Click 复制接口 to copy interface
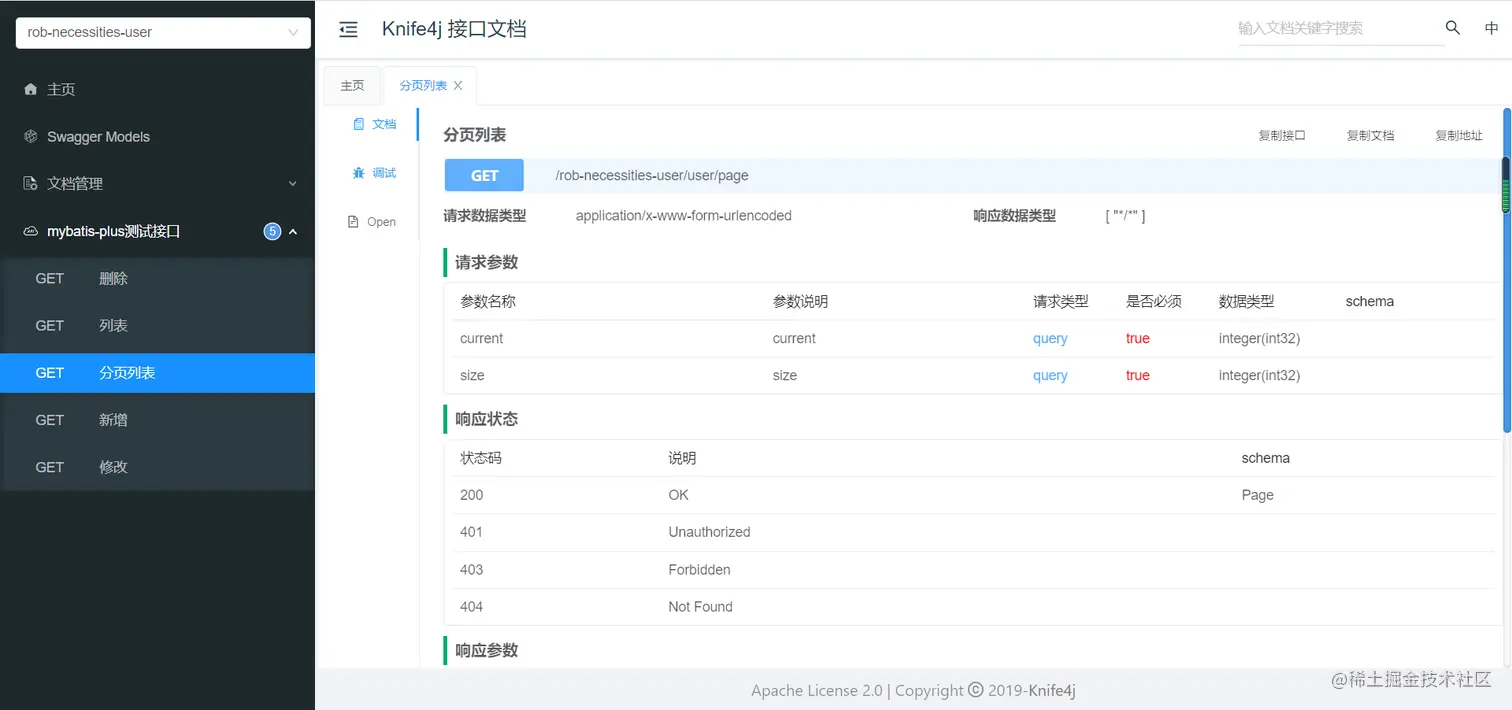 click(1282, 135)
